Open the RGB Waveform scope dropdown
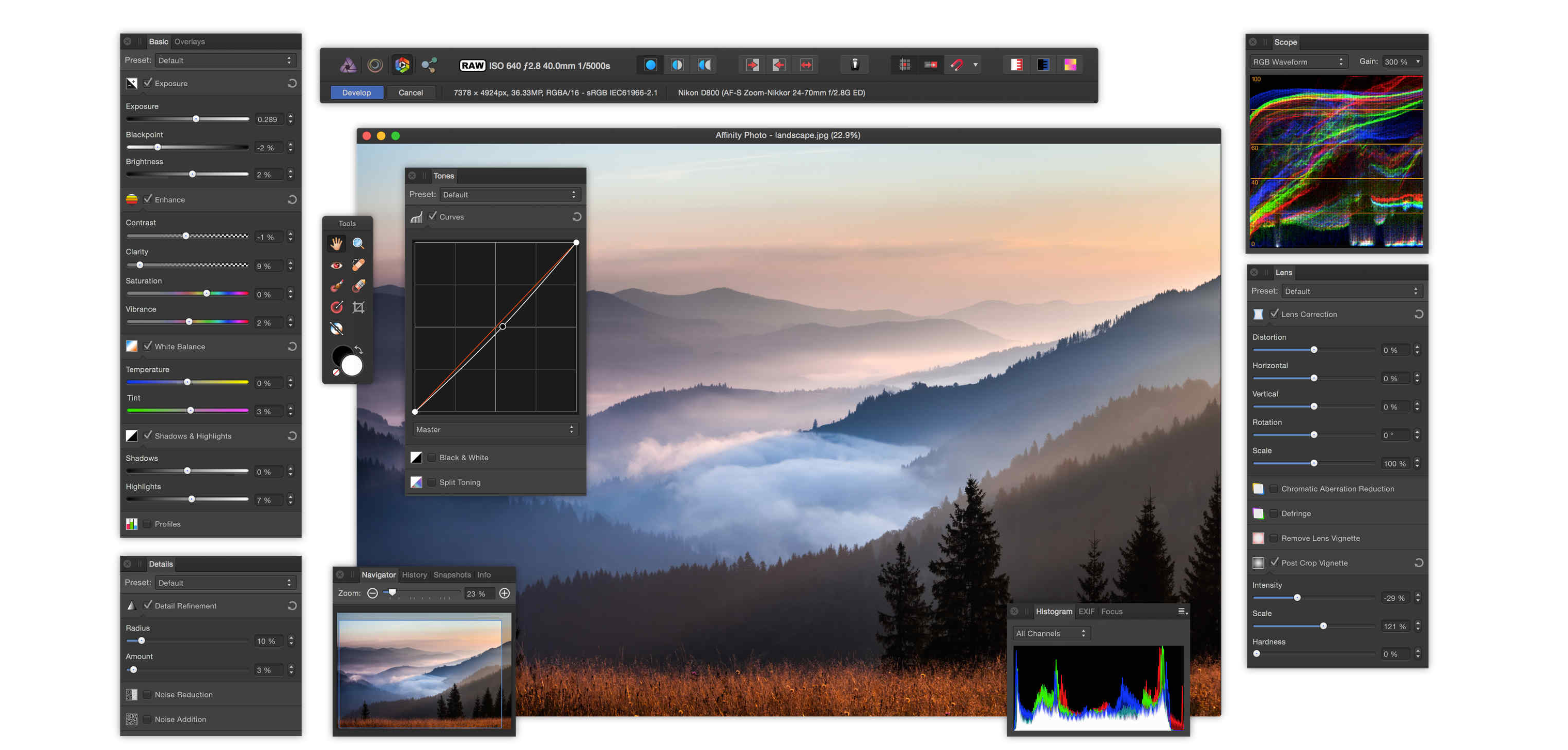The height and width of the screenshot is (750, 1568). pos(1297,62)
